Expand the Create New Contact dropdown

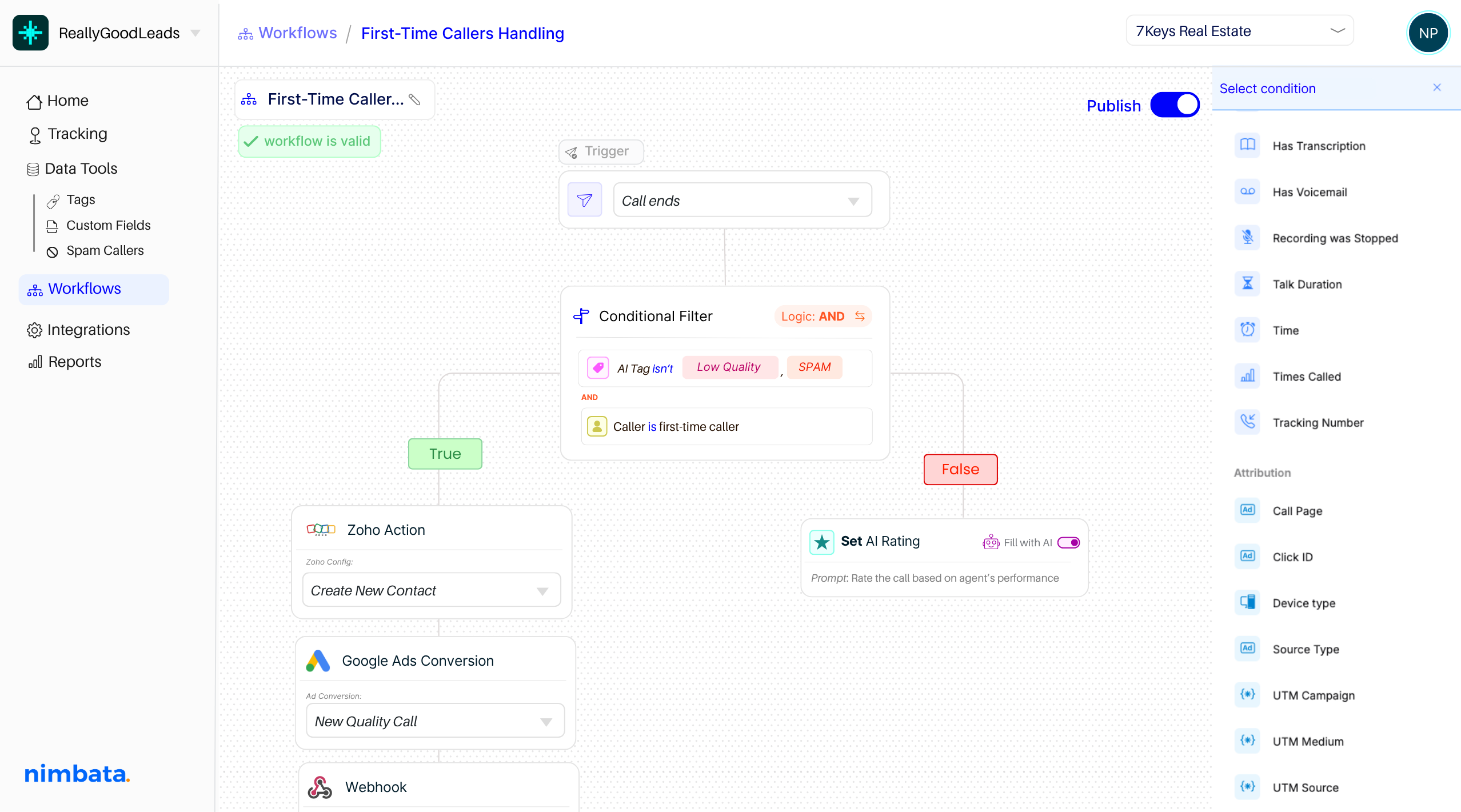click(431, 590)
